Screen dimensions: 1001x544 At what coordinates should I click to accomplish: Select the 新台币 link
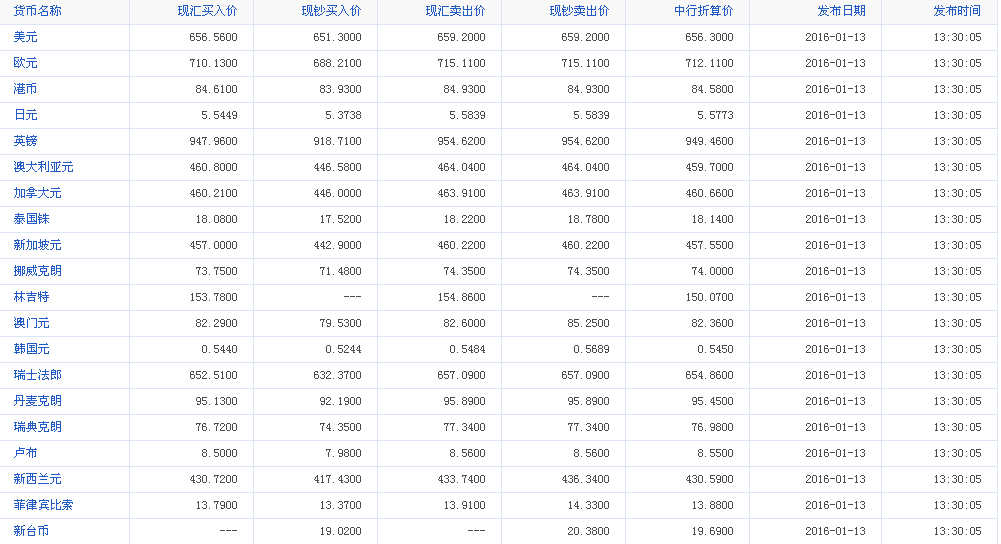pyautogui.click(x=31, y=531)
